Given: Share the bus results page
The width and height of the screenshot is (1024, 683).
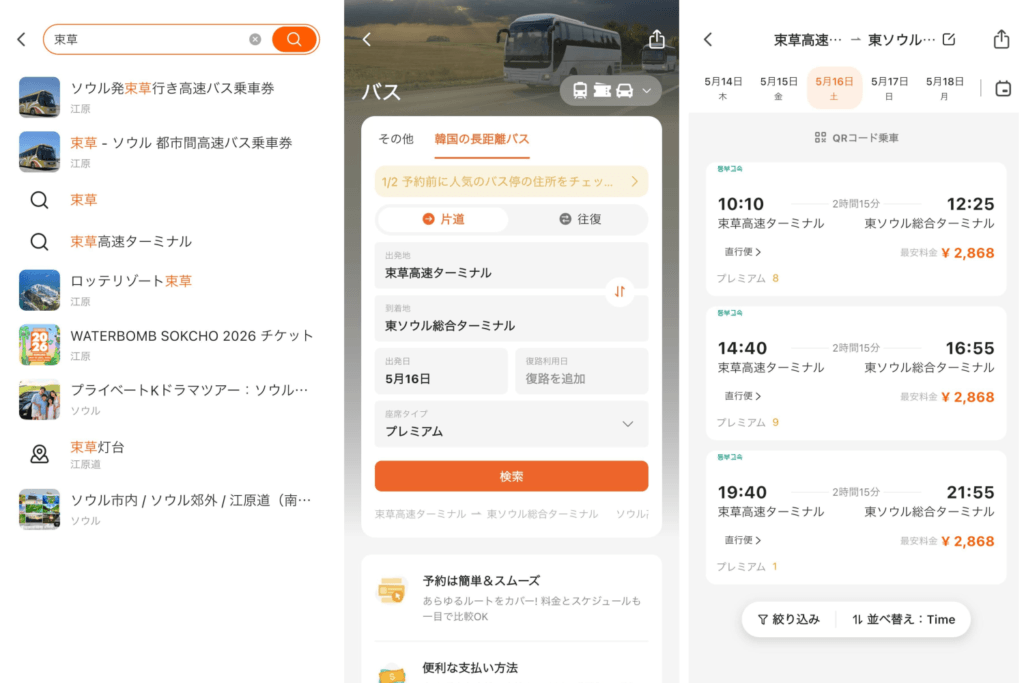Looking at the screenshot, I should coord(1001,39).
